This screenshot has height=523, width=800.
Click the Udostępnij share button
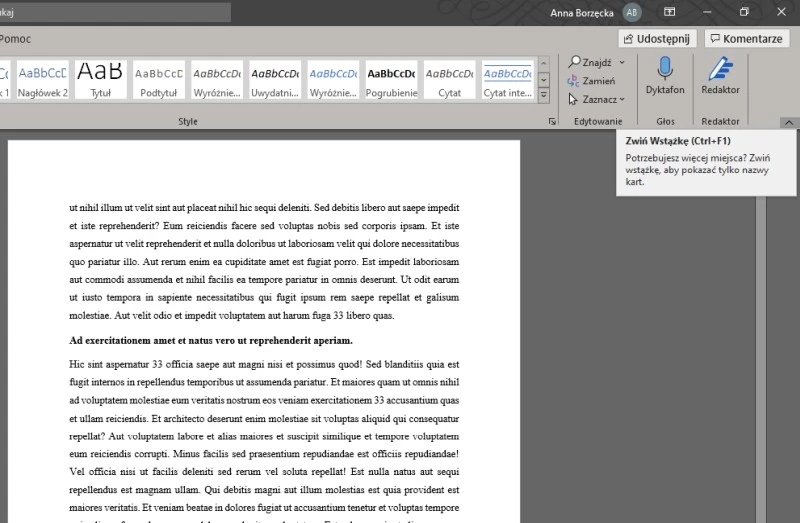(x=657, y=39)
